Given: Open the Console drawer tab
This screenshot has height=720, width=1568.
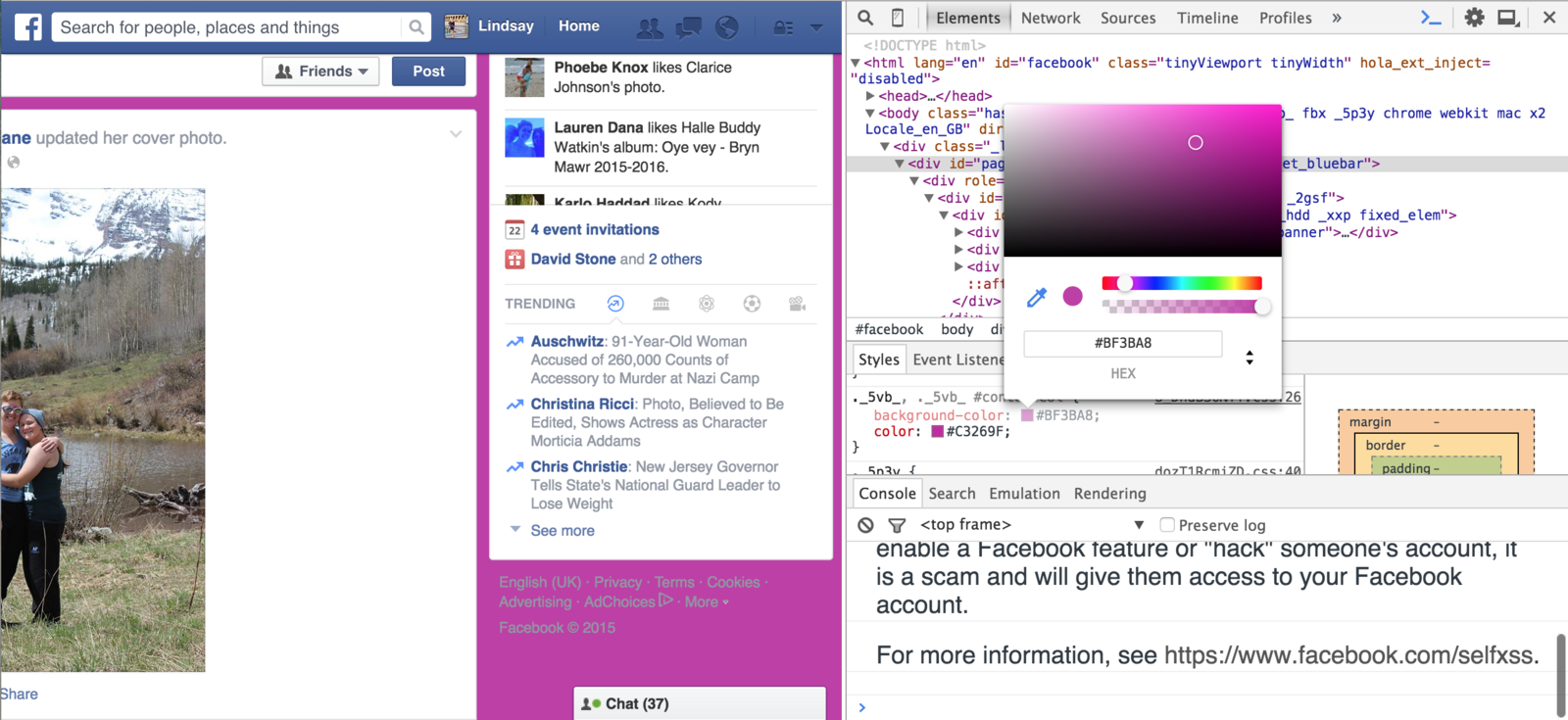Looking at the screenshot, I should [x=888, y=494].
